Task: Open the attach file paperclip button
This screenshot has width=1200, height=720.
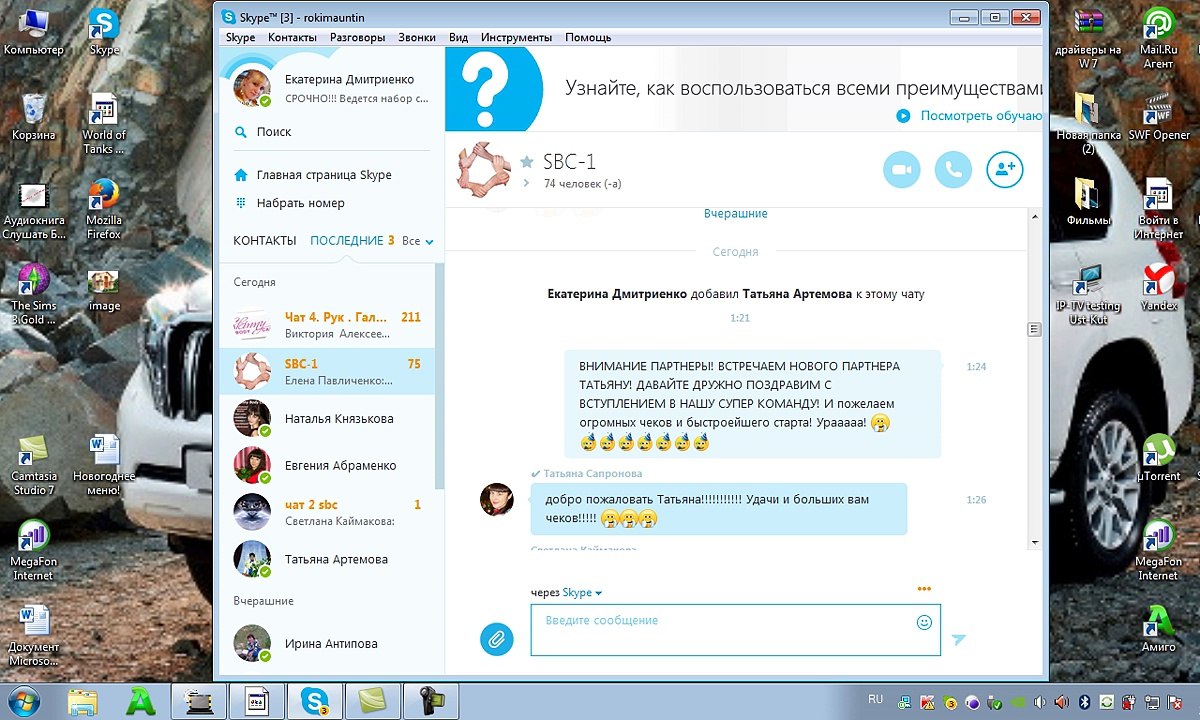Action: tap(496, 638)
